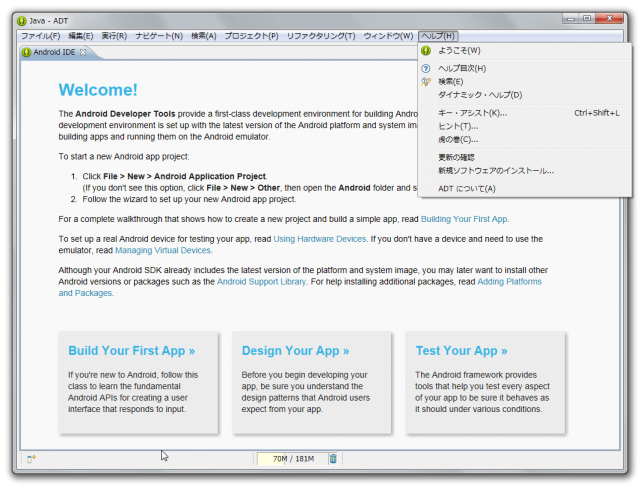640x486 pixels.
Task: Select ヒント(T)... menu item
Action: point(525,126)
